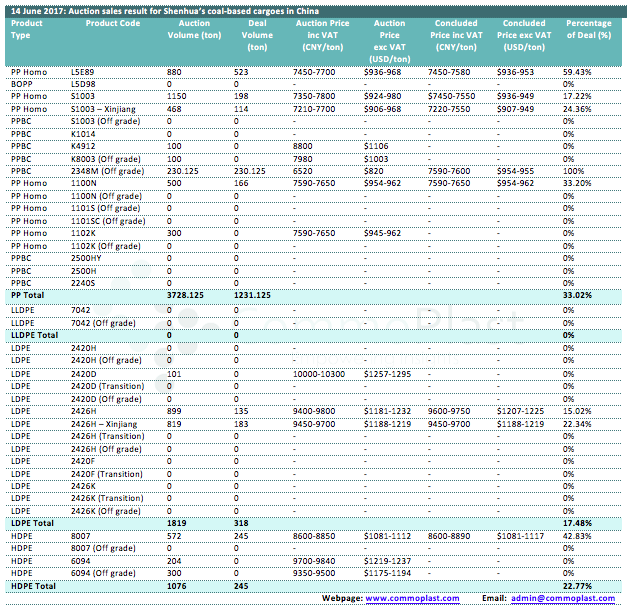Select the LLDPE Total row label
Screen dimensions: 627x615
point(33,333)
